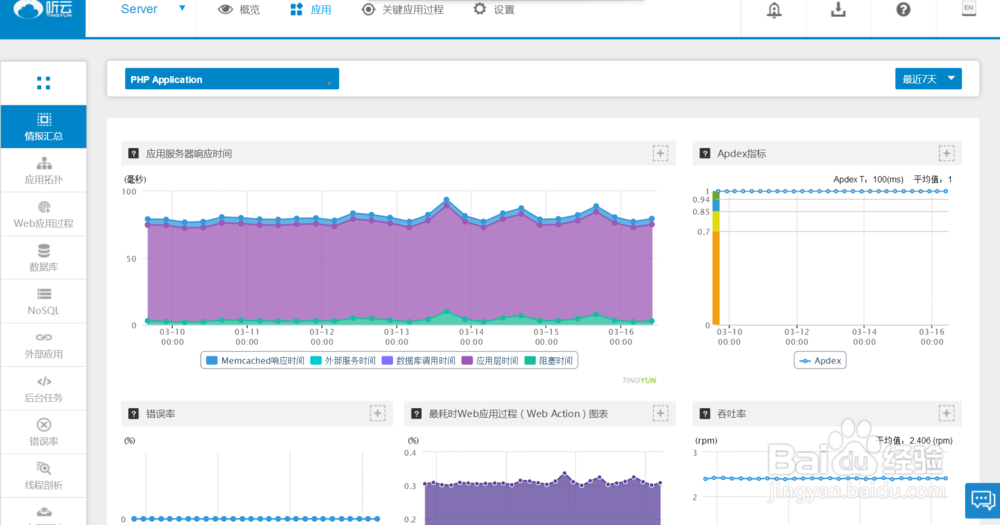Viewport: 1000px width, 525px height.
Task: Click the orange Apdex color bar
Action: [716, 278]
